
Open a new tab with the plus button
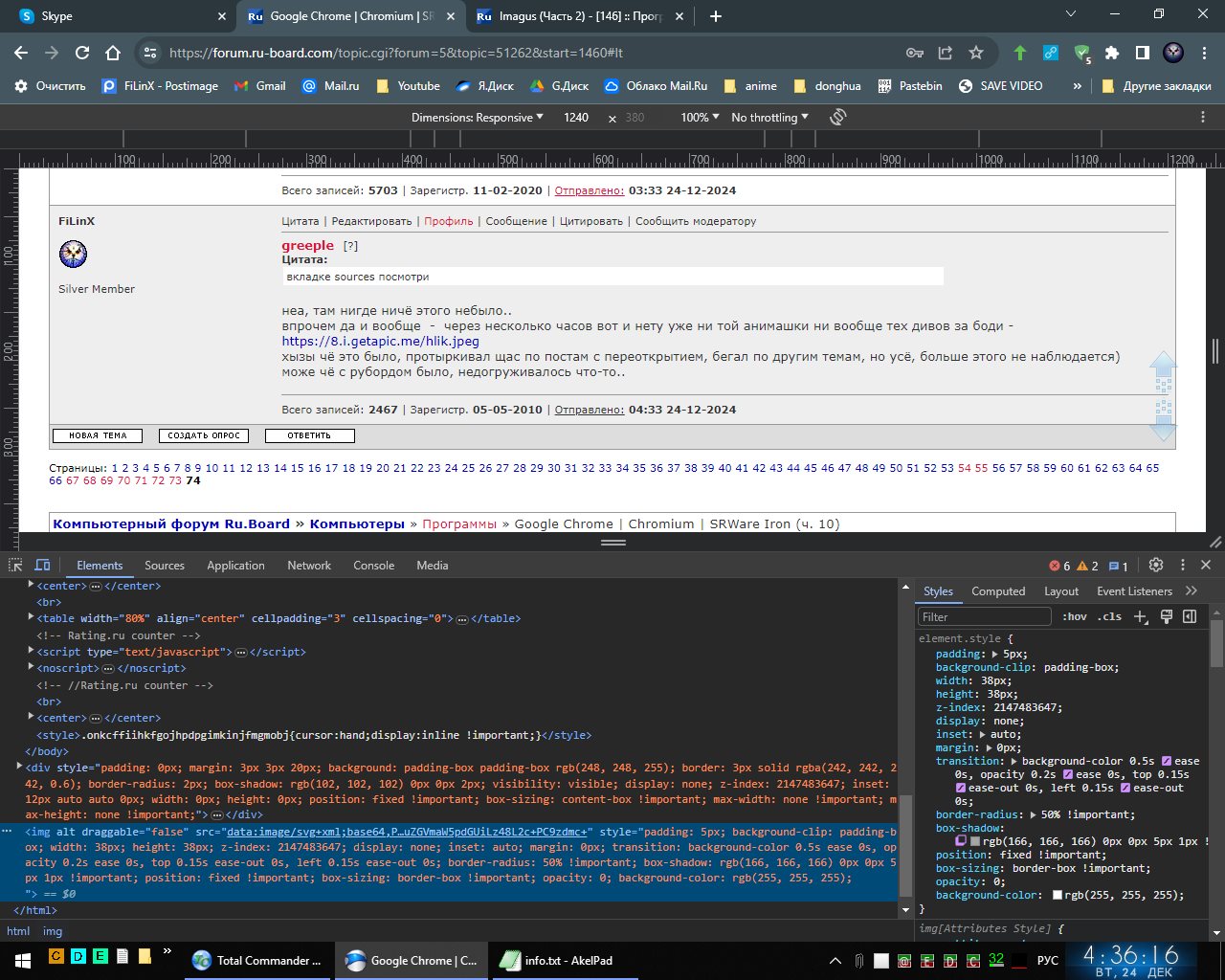click(716, 16)
